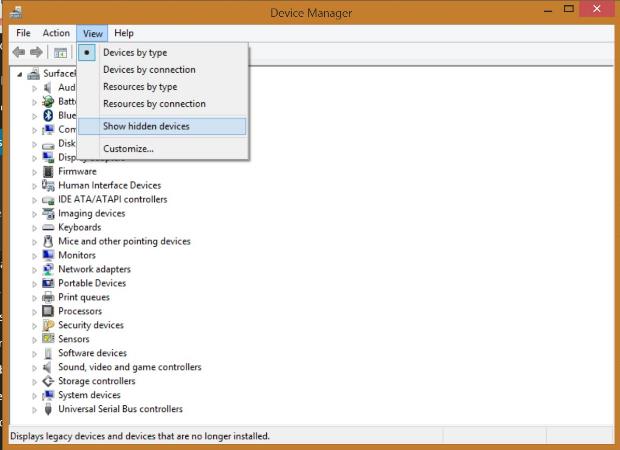Click the Bluetooth category icon
The image size is (620, 450).
tap(48, 115)
